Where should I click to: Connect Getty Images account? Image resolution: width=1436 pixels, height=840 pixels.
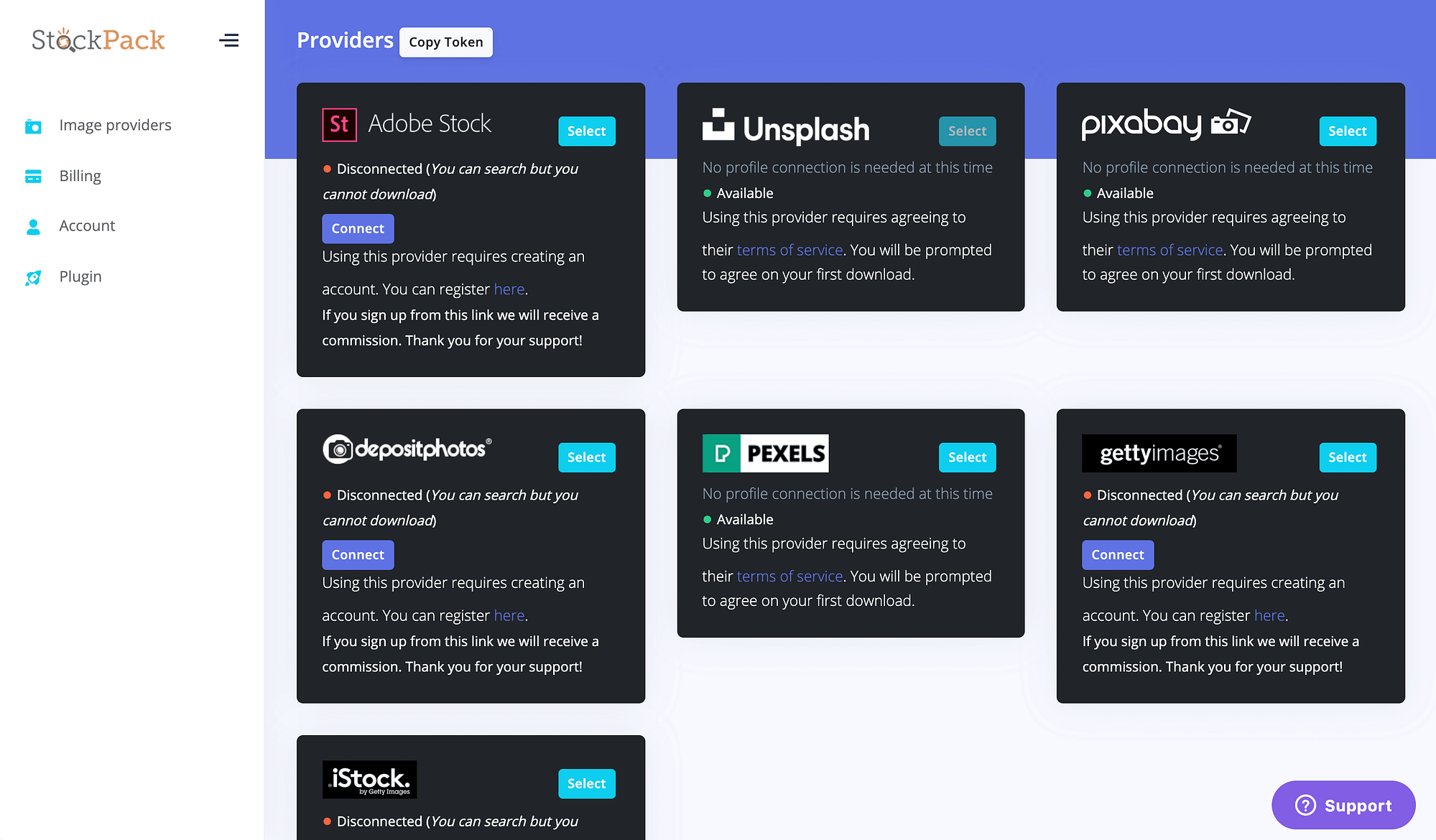(1116, 554)
